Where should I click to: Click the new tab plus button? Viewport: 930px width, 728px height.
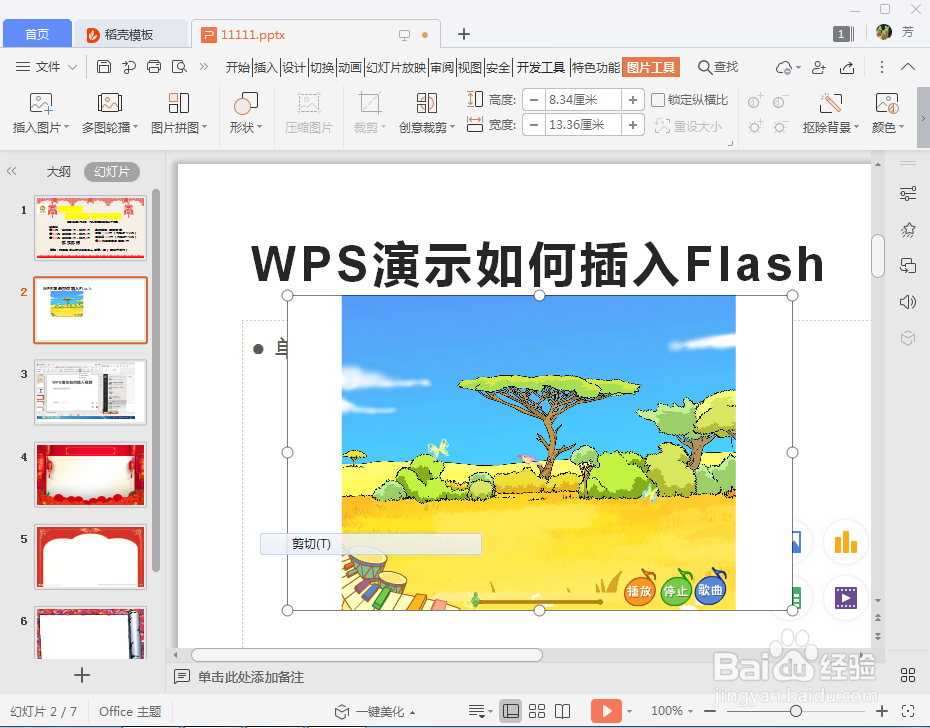(464, 34)
